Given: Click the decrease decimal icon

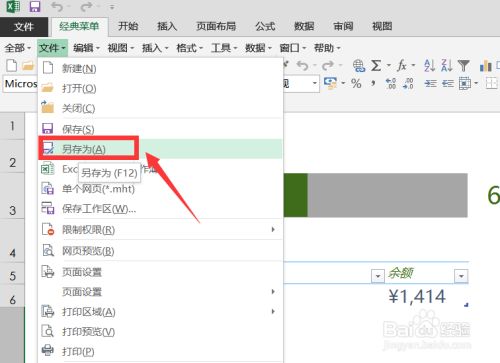Looking at the screenshot, I should [x=408, y=83].
